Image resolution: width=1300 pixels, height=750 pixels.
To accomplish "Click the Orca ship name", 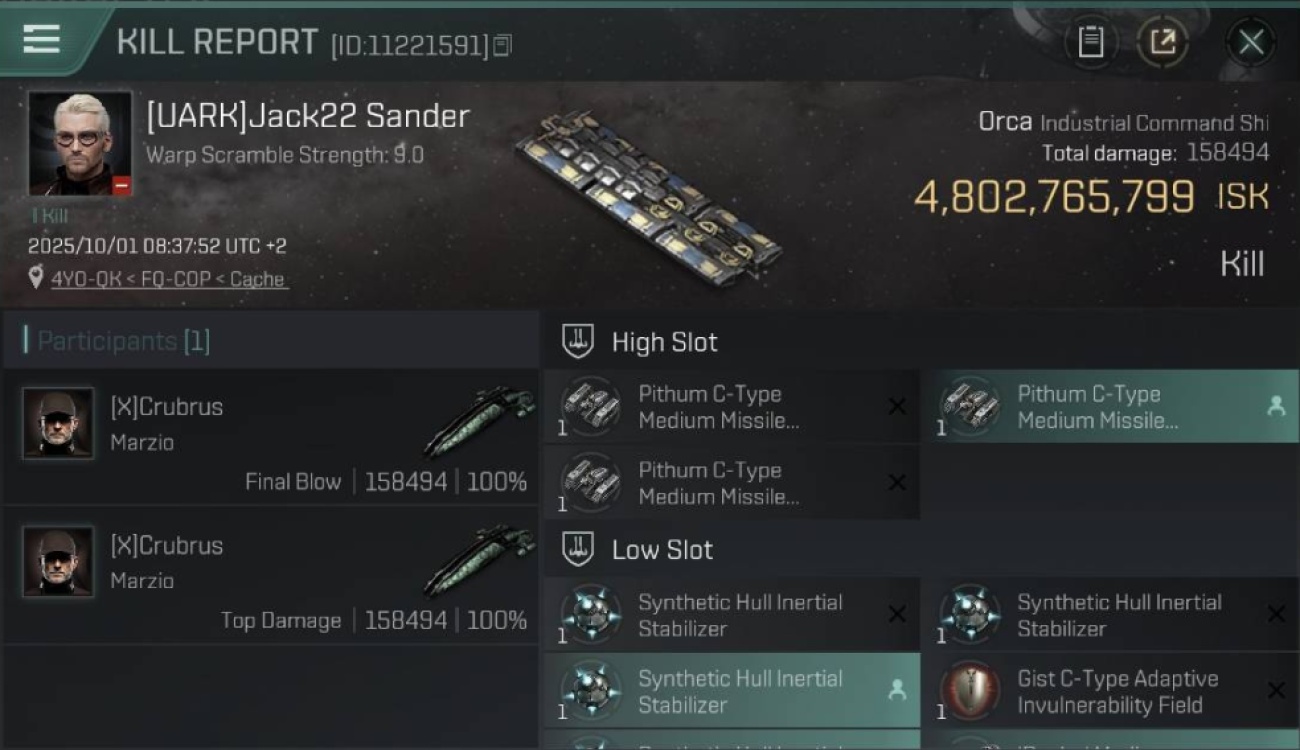I will click(1005, 122).
